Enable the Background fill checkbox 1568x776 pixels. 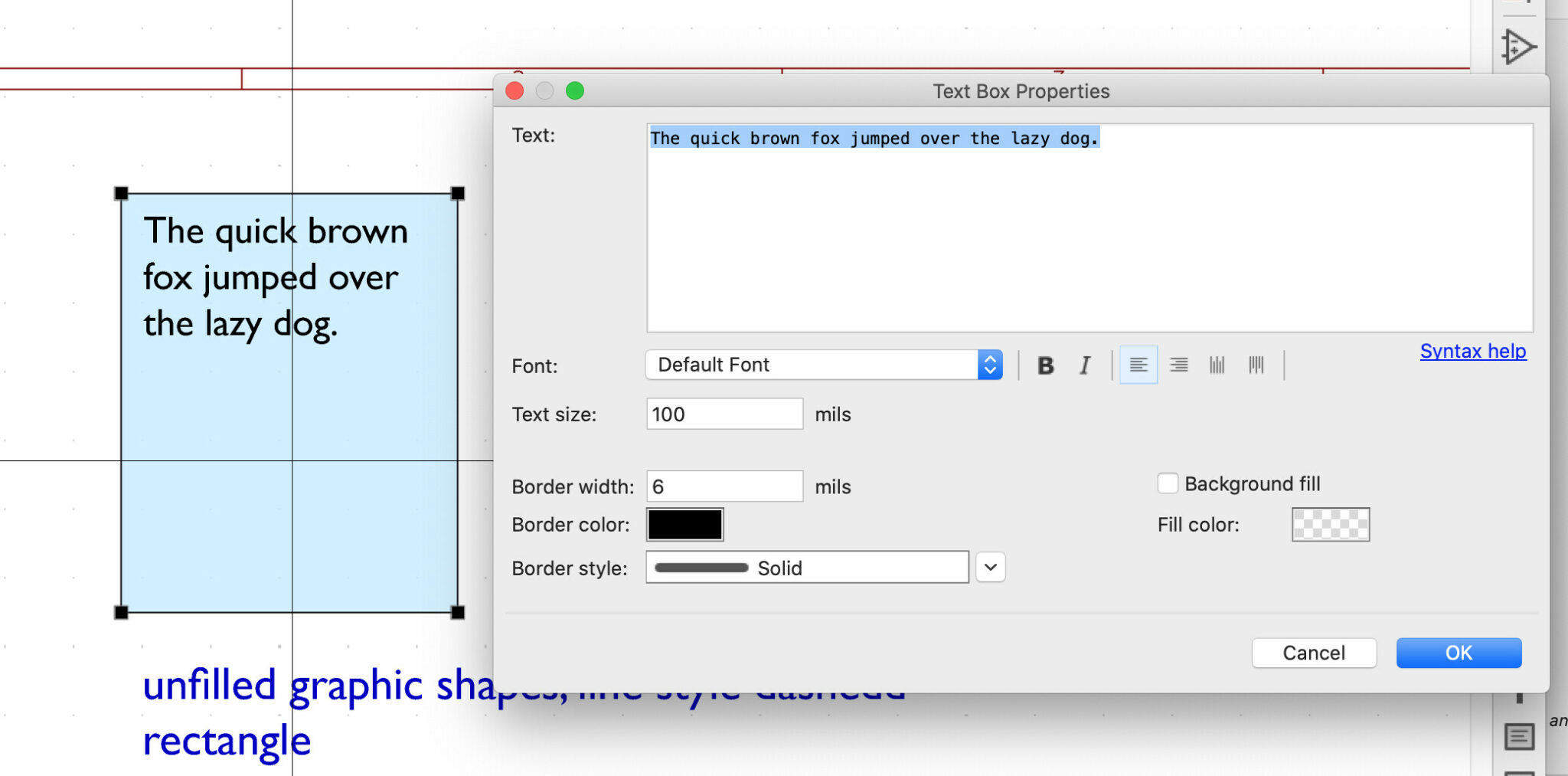(1168, 483)
